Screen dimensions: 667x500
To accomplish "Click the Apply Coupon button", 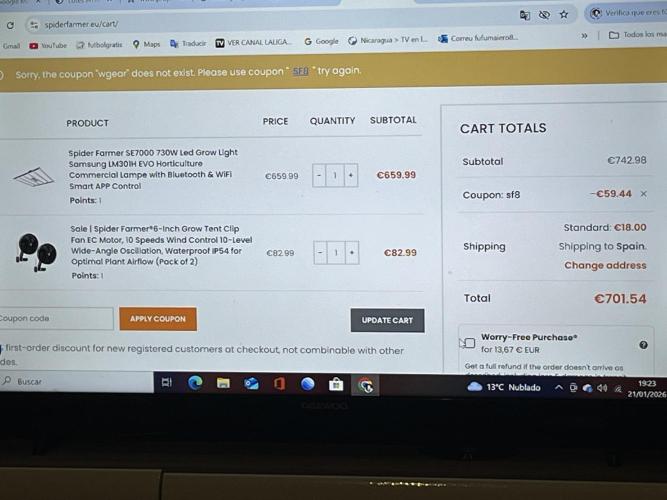I will pyautogui.click(x=158, y=319).
